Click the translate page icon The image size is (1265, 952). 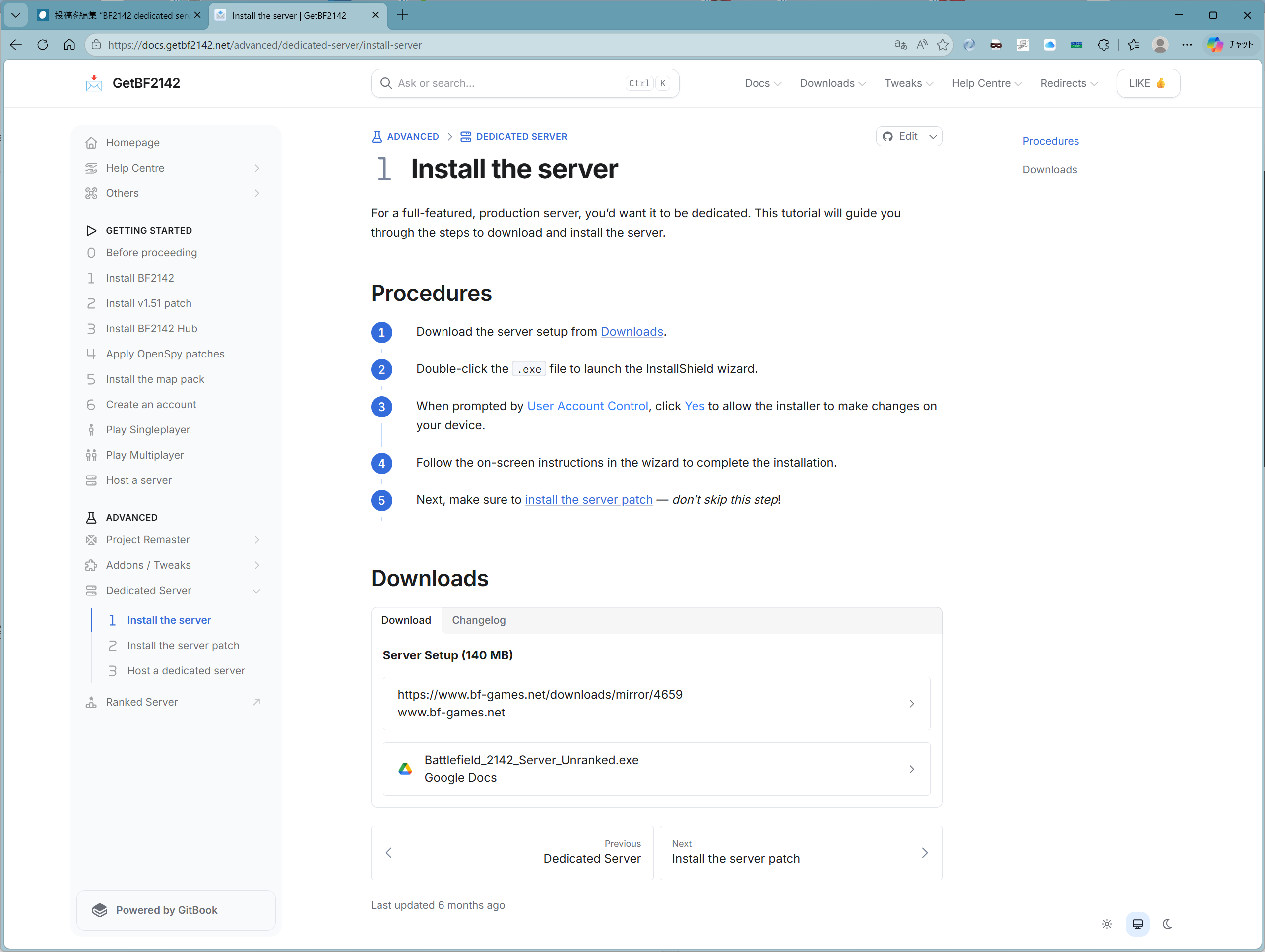(901, 45)
